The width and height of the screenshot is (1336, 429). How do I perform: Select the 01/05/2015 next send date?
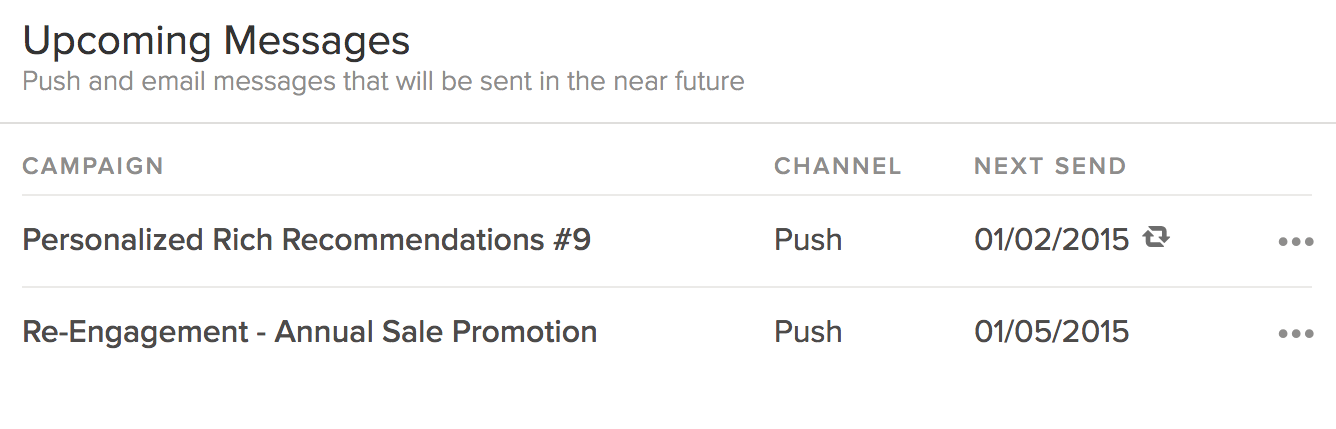point(1051,332)
